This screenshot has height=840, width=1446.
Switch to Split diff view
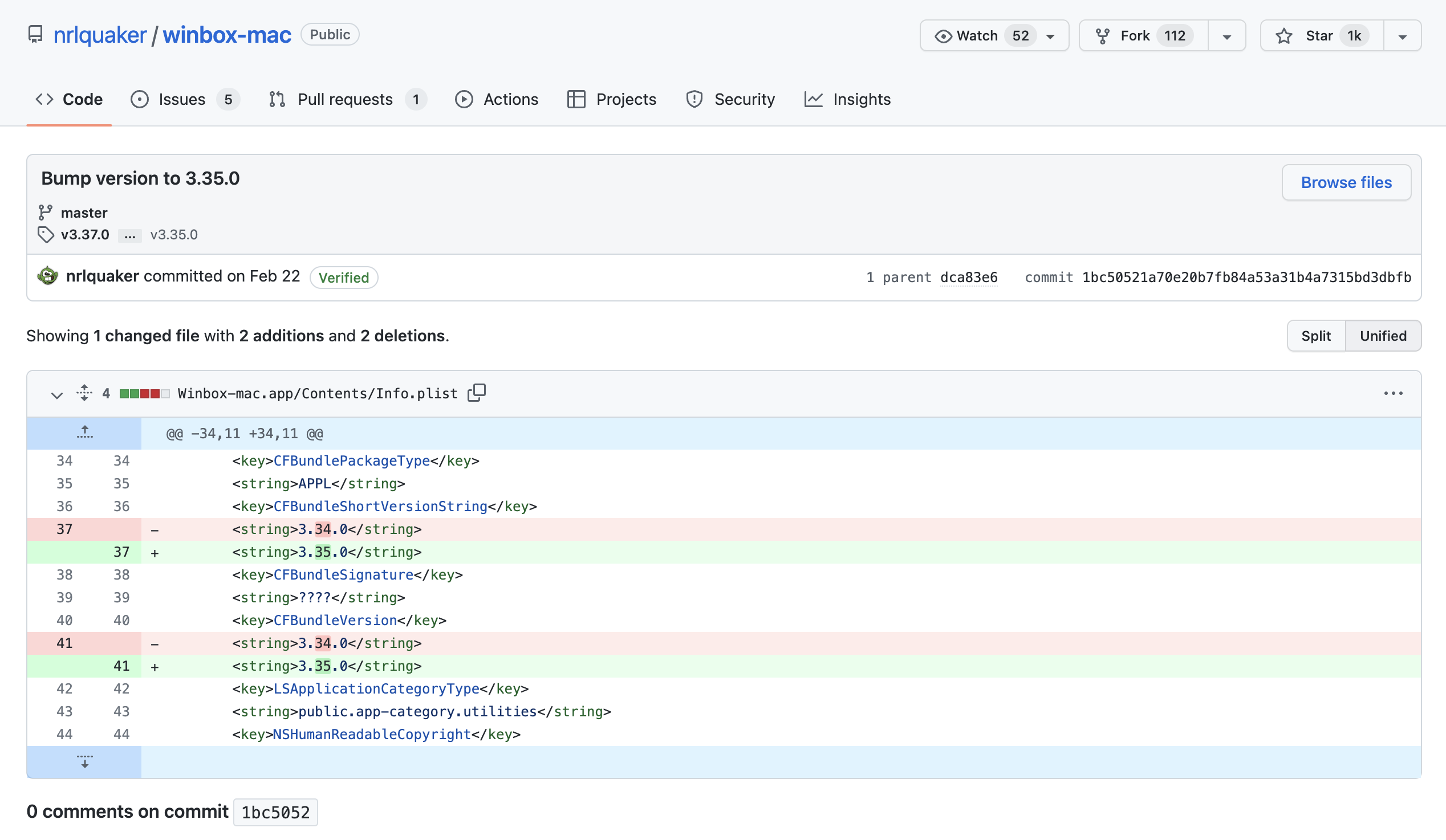tap(1316, 336)
